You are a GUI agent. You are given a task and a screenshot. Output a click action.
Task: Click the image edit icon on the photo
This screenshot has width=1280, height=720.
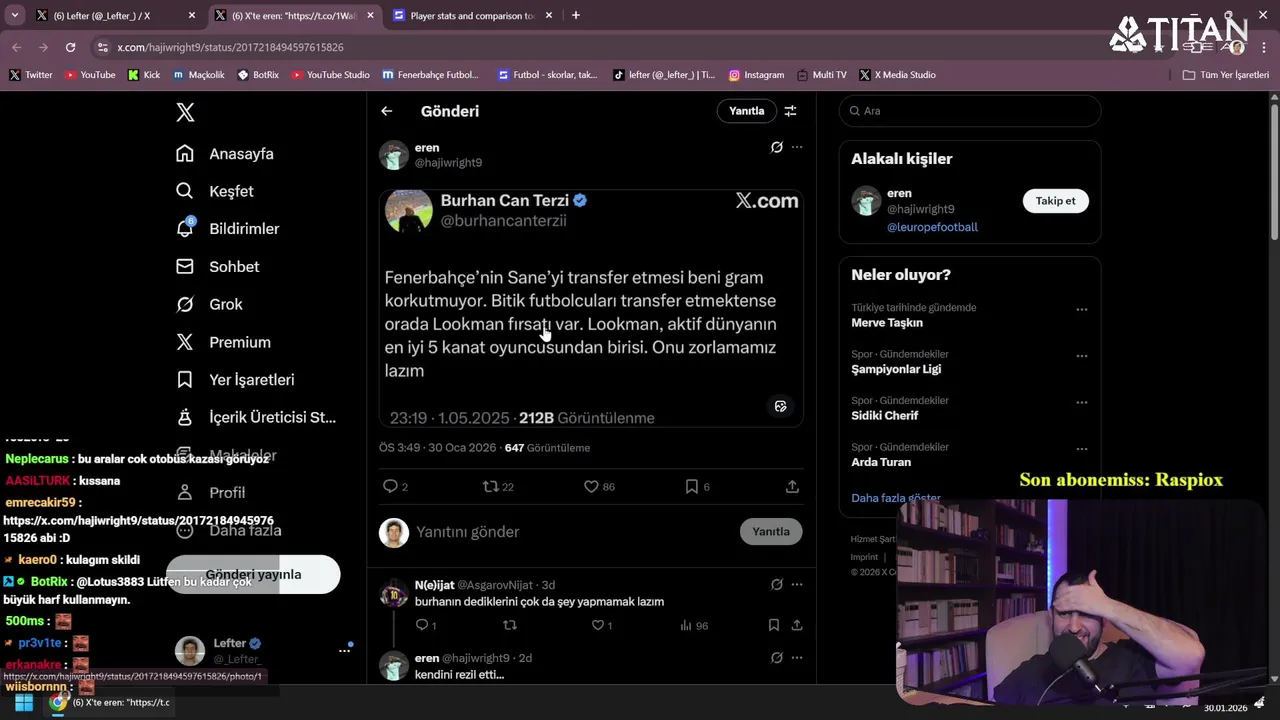pos(781,406)
